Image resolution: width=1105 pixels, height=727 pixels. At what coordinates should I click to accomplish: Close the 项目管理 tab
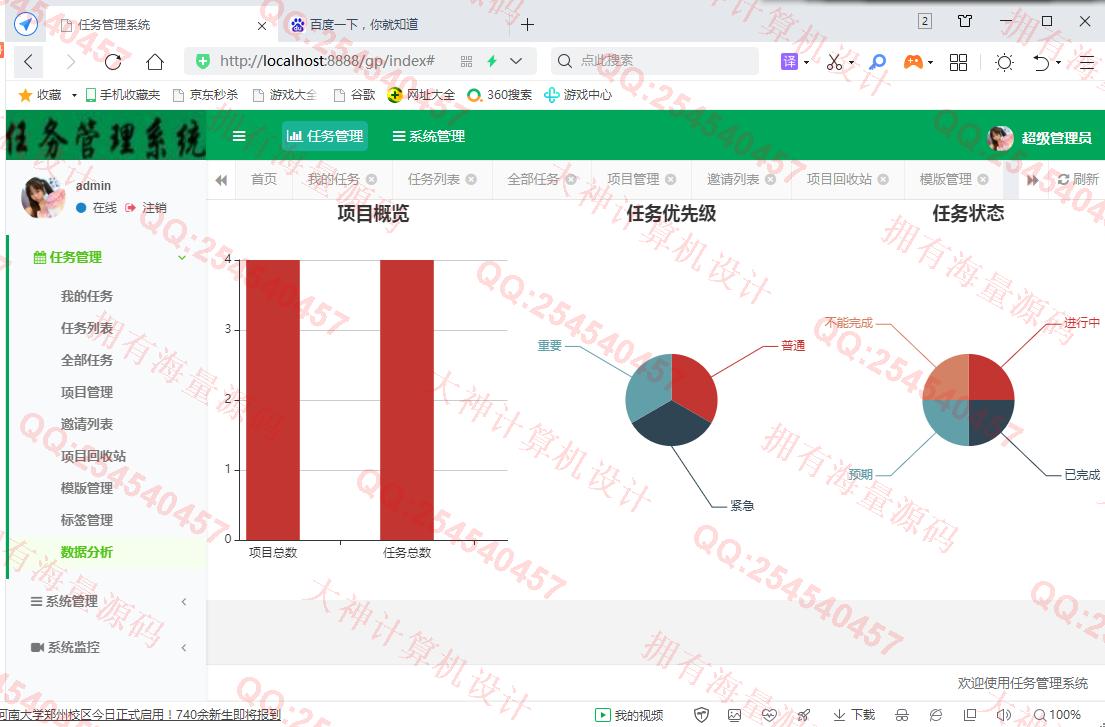(671, 180)
